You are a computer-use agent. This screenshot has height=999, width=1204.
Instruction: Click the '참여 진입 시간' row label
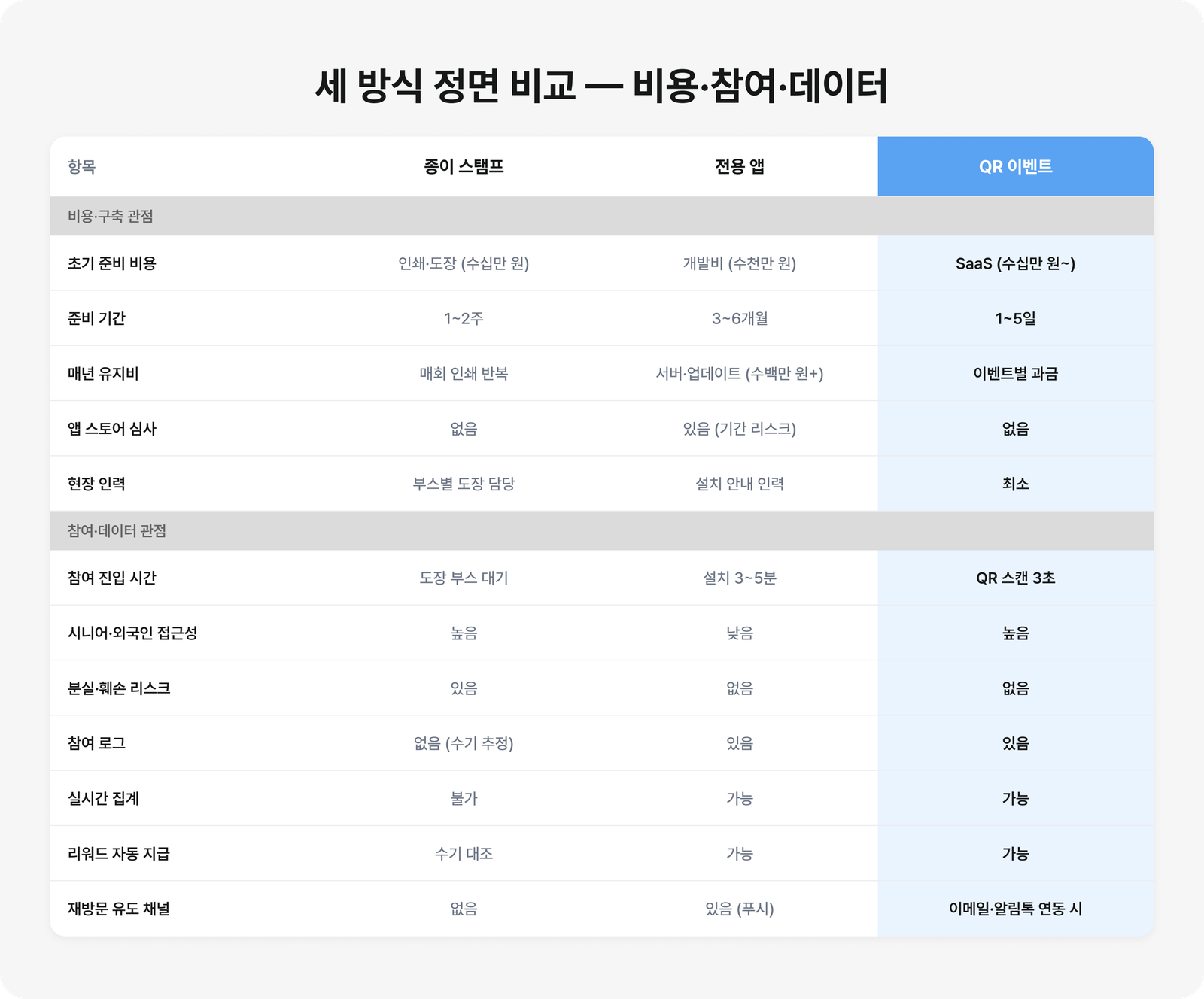(x=111, y=578)
